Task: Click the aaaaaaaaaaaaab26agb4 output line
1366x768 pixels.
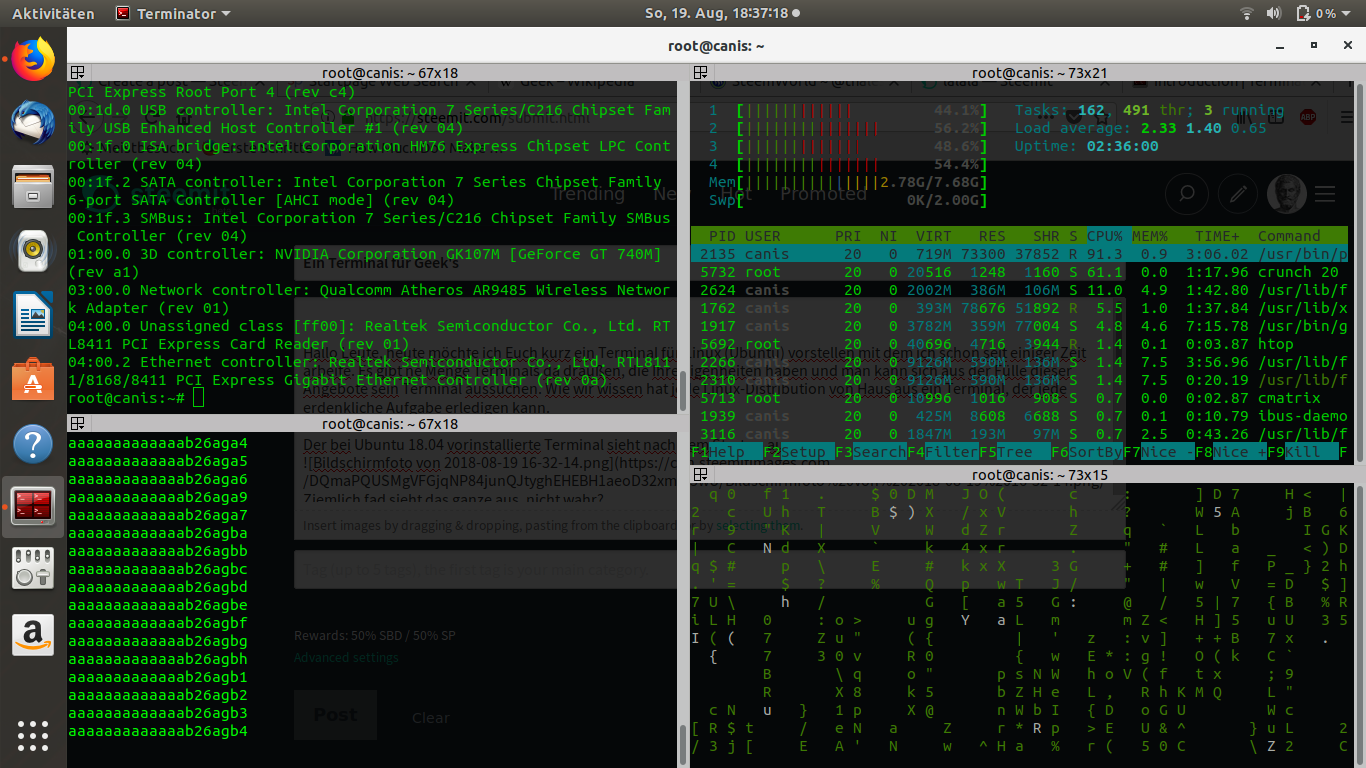Action: click(x=158, y=731)
